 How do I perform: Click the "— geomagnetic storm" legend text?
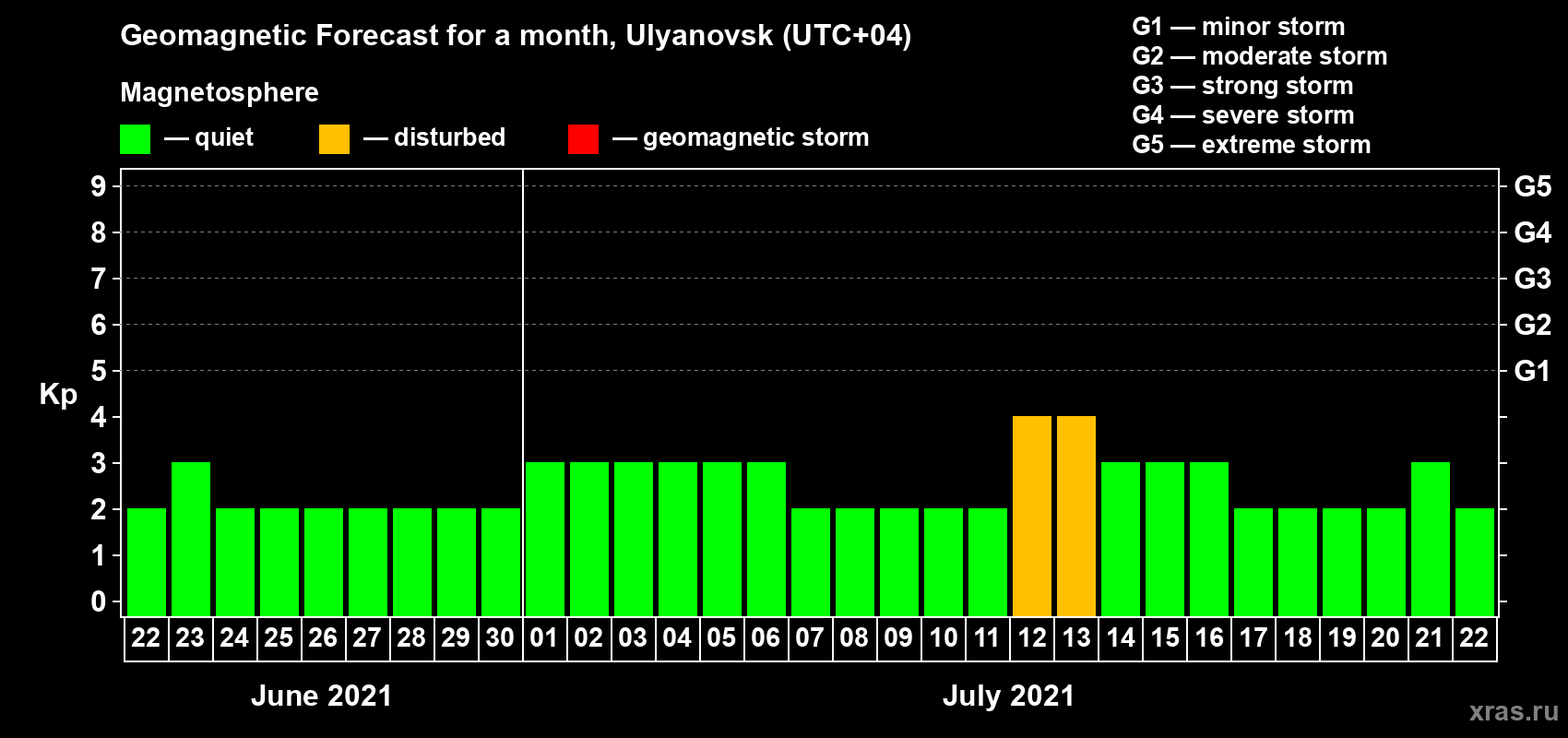[741, 137]
